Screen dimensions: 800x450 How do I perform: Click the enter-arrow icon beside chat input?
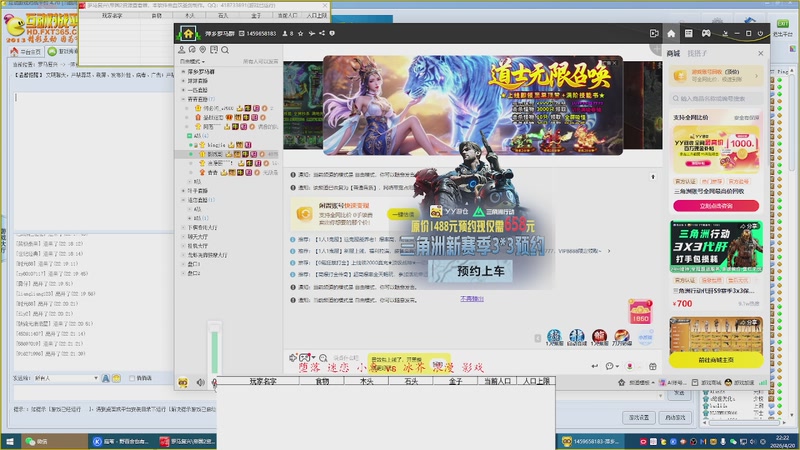pyautogui.click(x=594, y=366)
